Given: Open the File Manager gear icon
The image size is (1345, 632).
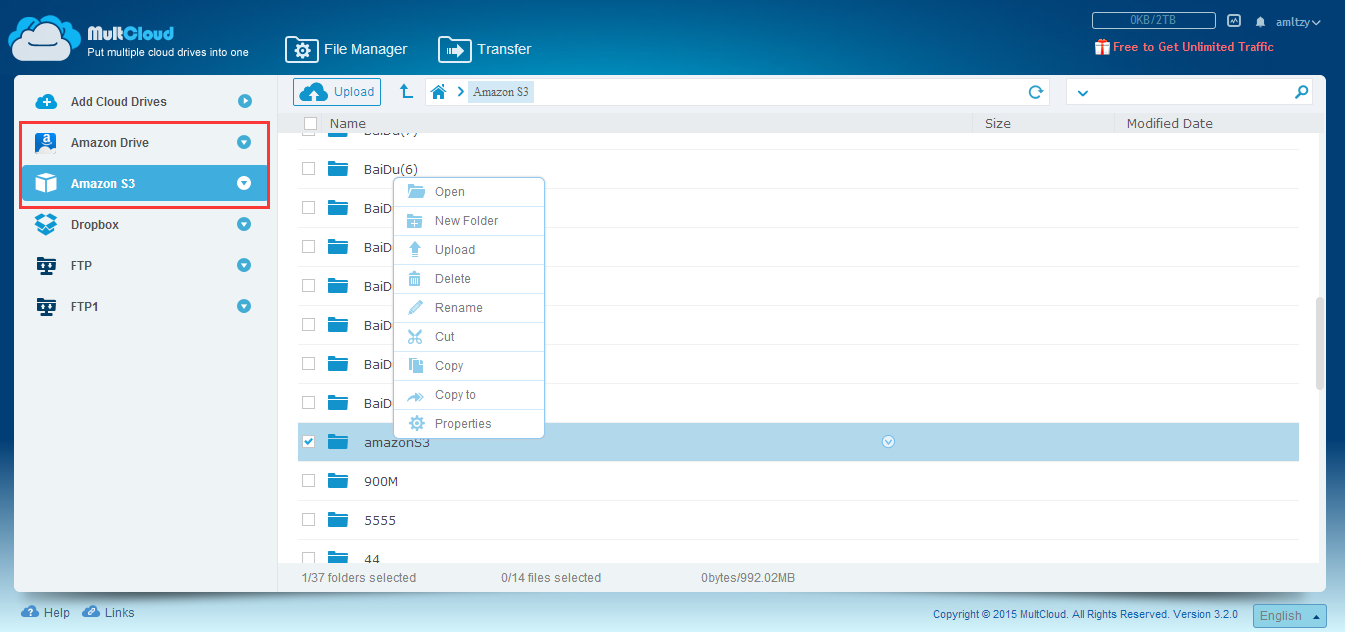Looking at the screenshot, I should click(301, 49).
